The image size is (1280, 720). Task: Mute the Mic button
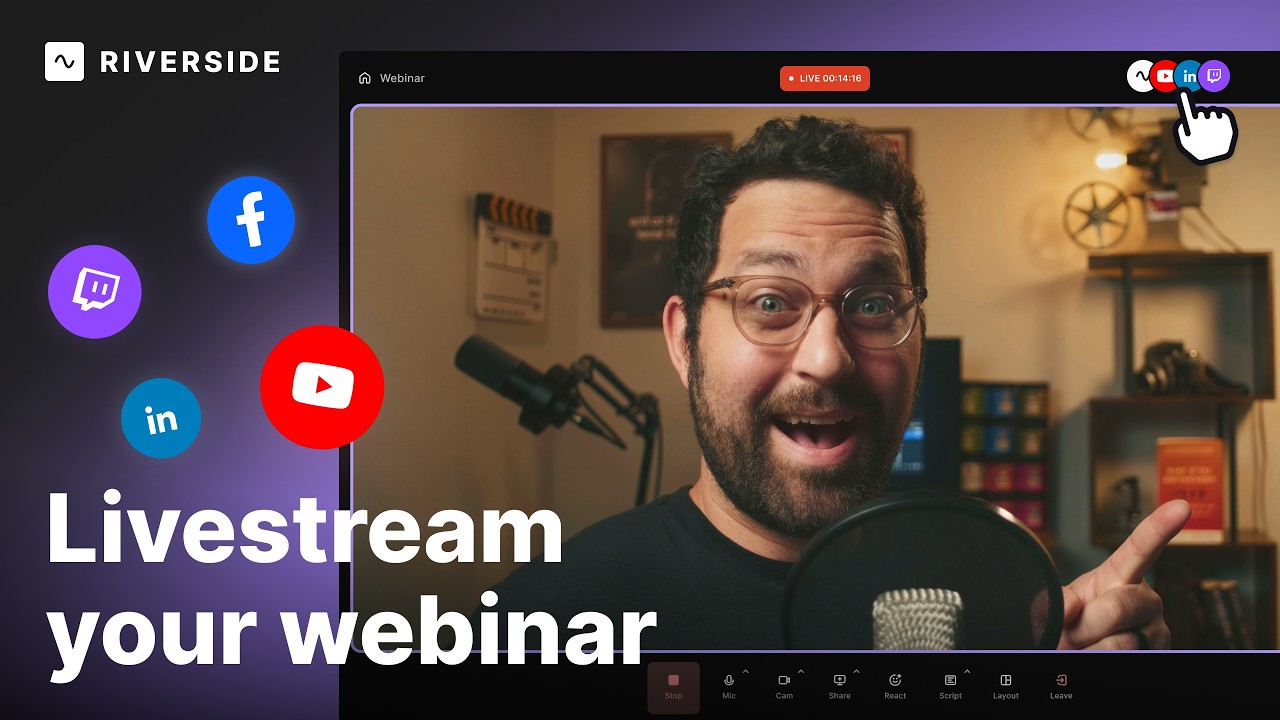(729, 686)
